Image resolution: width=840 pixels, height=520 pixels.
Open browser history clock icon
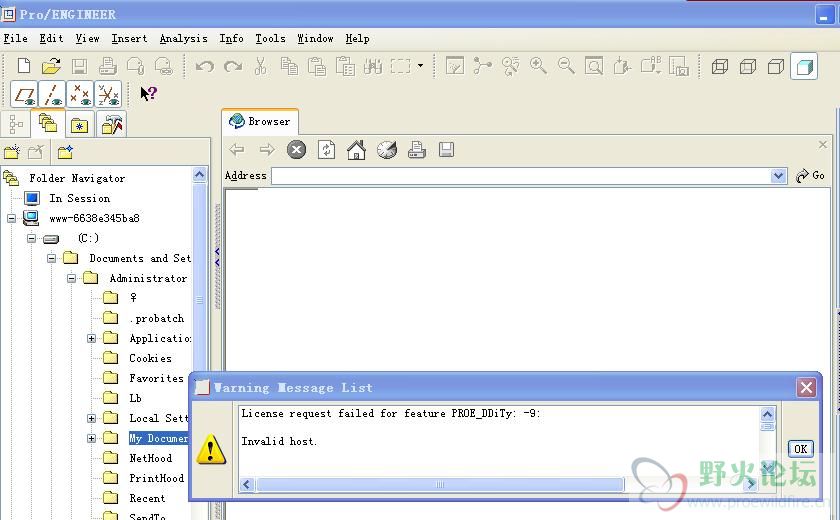tap(386, 150)
